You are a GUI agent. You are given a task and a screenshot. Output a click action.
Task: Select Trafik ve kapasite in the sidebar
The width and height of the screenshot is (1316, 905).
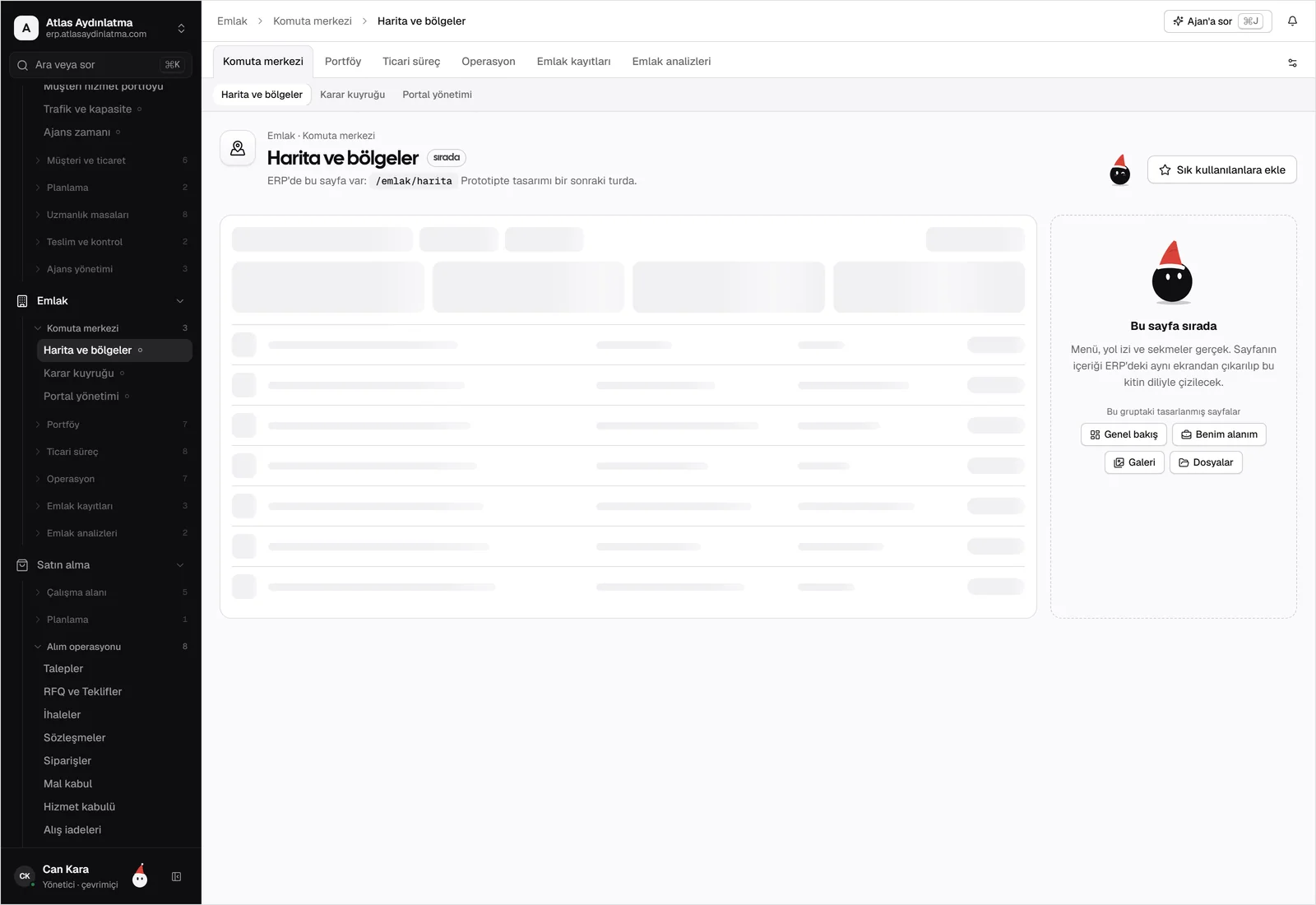tap(114, 109)
